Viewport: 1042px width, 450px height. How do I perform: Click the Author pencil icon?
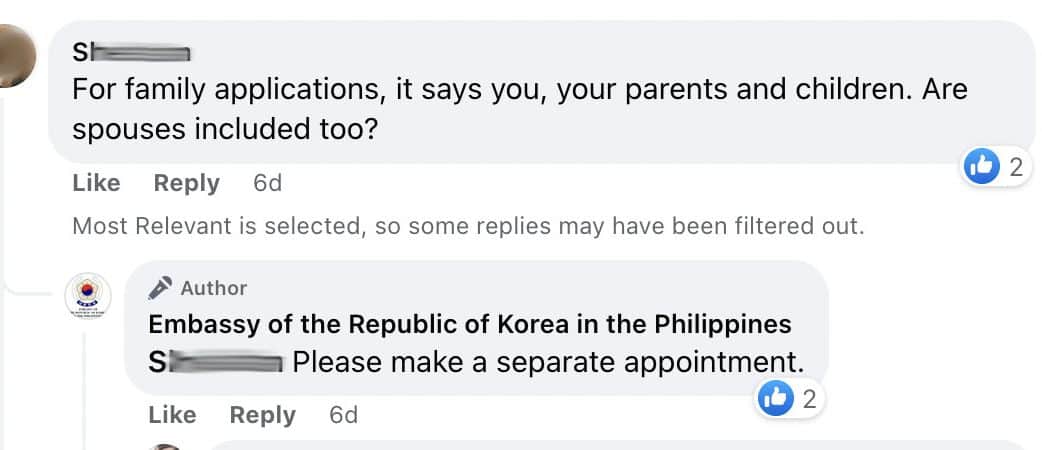click(x=160, y=288)
